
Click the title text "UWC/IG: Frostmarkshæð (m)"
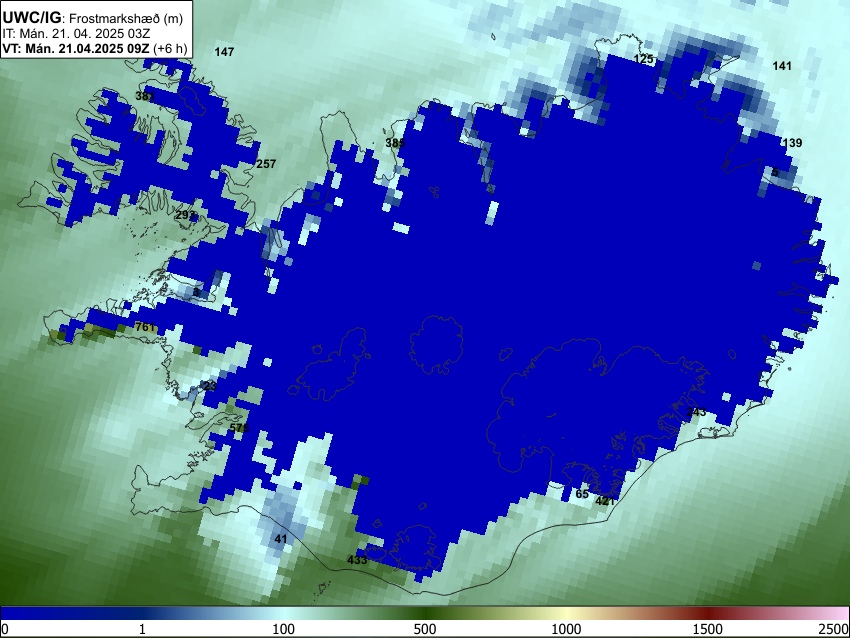93,18
